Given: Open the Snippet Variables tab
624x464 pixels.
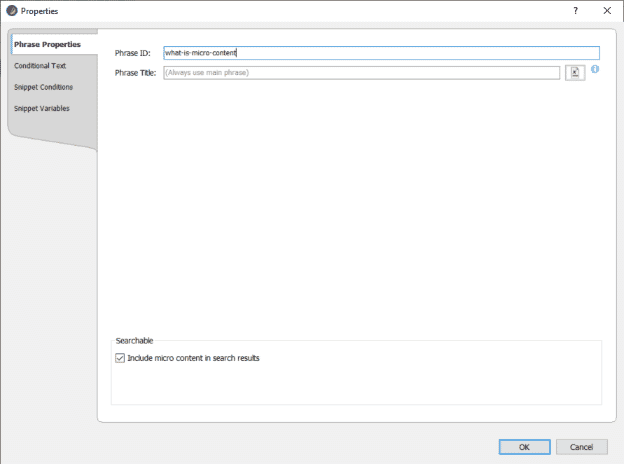Looking at the screenshot, I should pyautogui.click(x=42, y=109).
